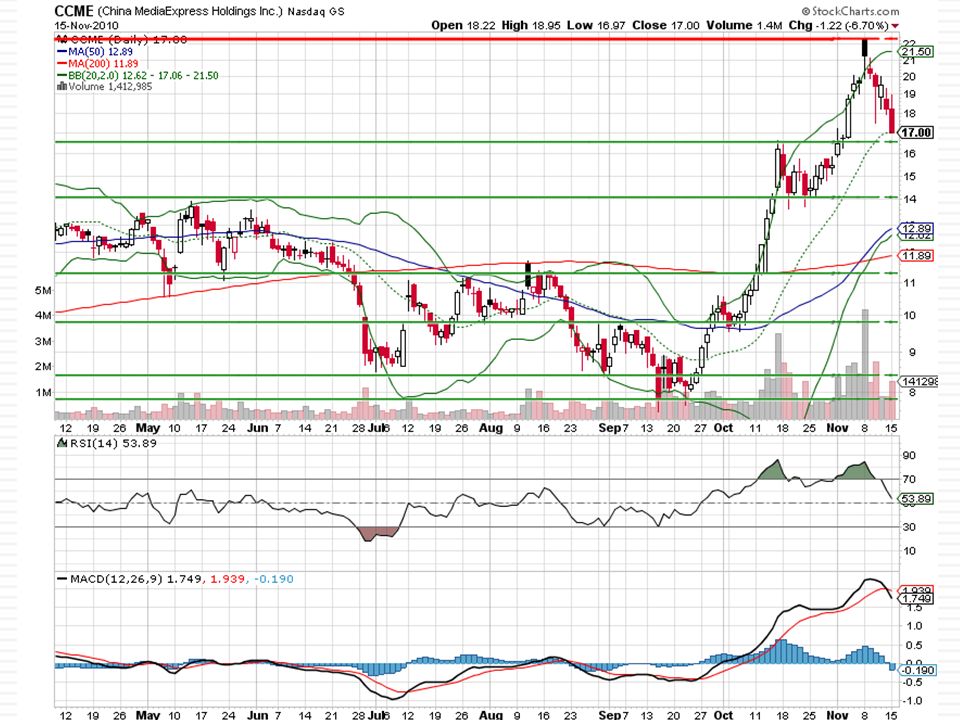Click the boxed 17.00 last-price tag on the price axis
This screenshot has width=960, height=720.
pyautogui.click(x=916, y=132)
